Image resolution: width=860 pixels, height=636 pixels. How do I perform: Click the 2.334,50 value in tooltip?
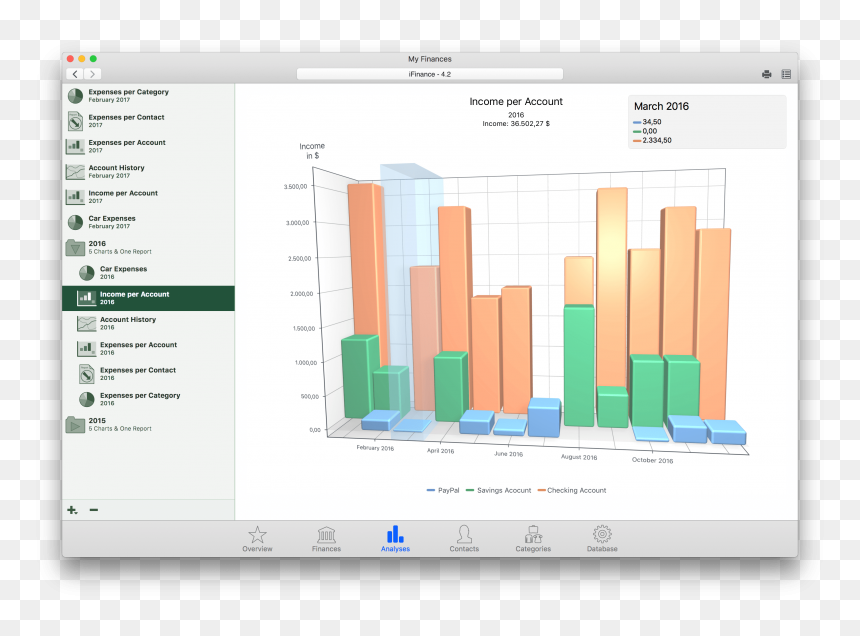pyautogui.click(x=657, y=140)
